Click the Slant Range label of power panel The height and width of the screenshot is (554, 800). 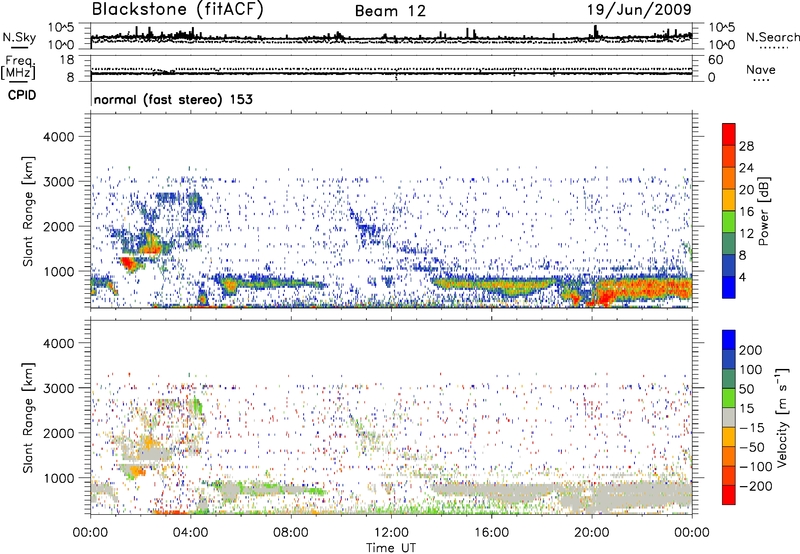(28, 211)
